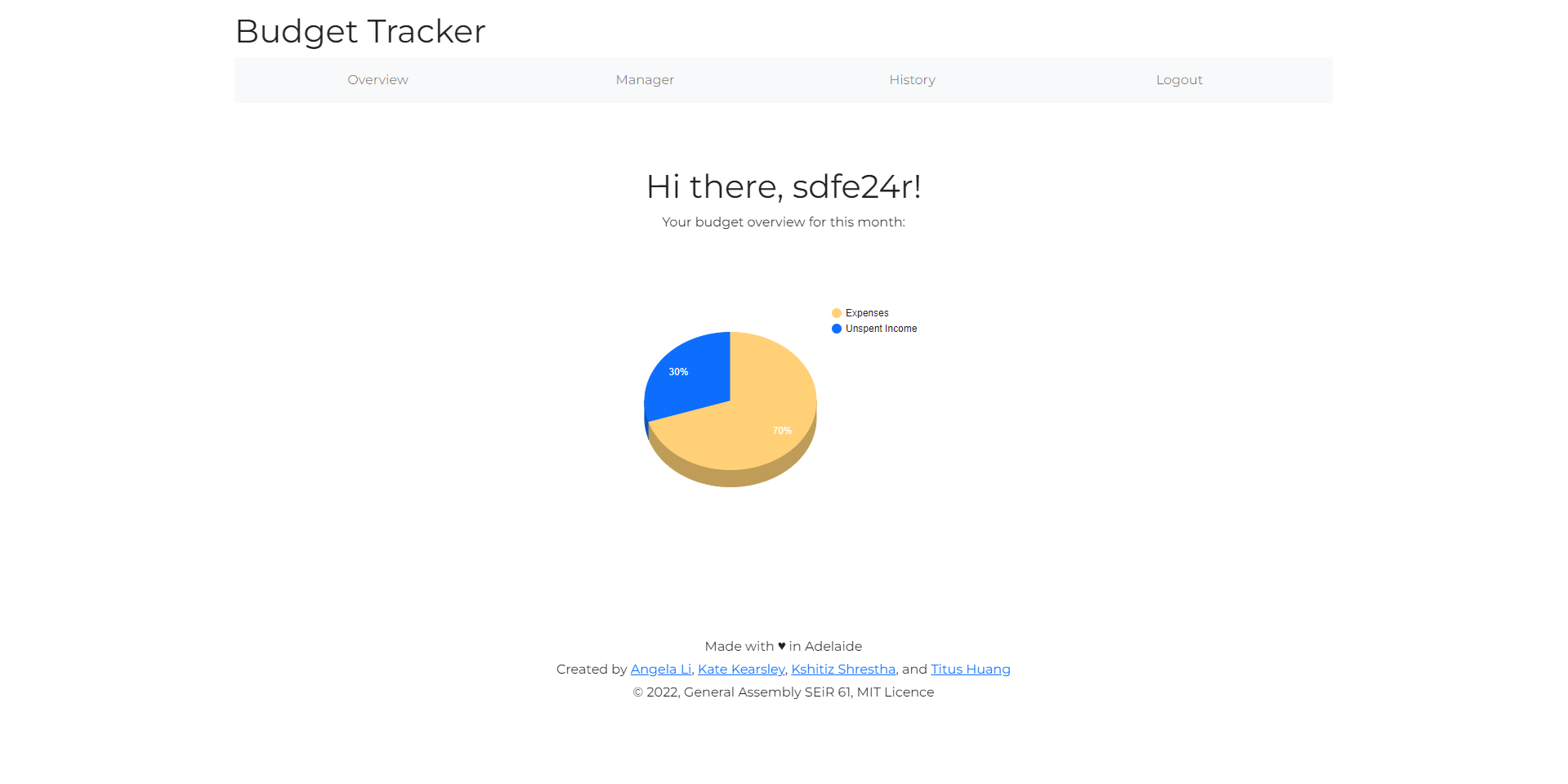This screenshot has height=784, width=1568.
Task: Click the Budget Tracker heading
Action: click(360, 31)
